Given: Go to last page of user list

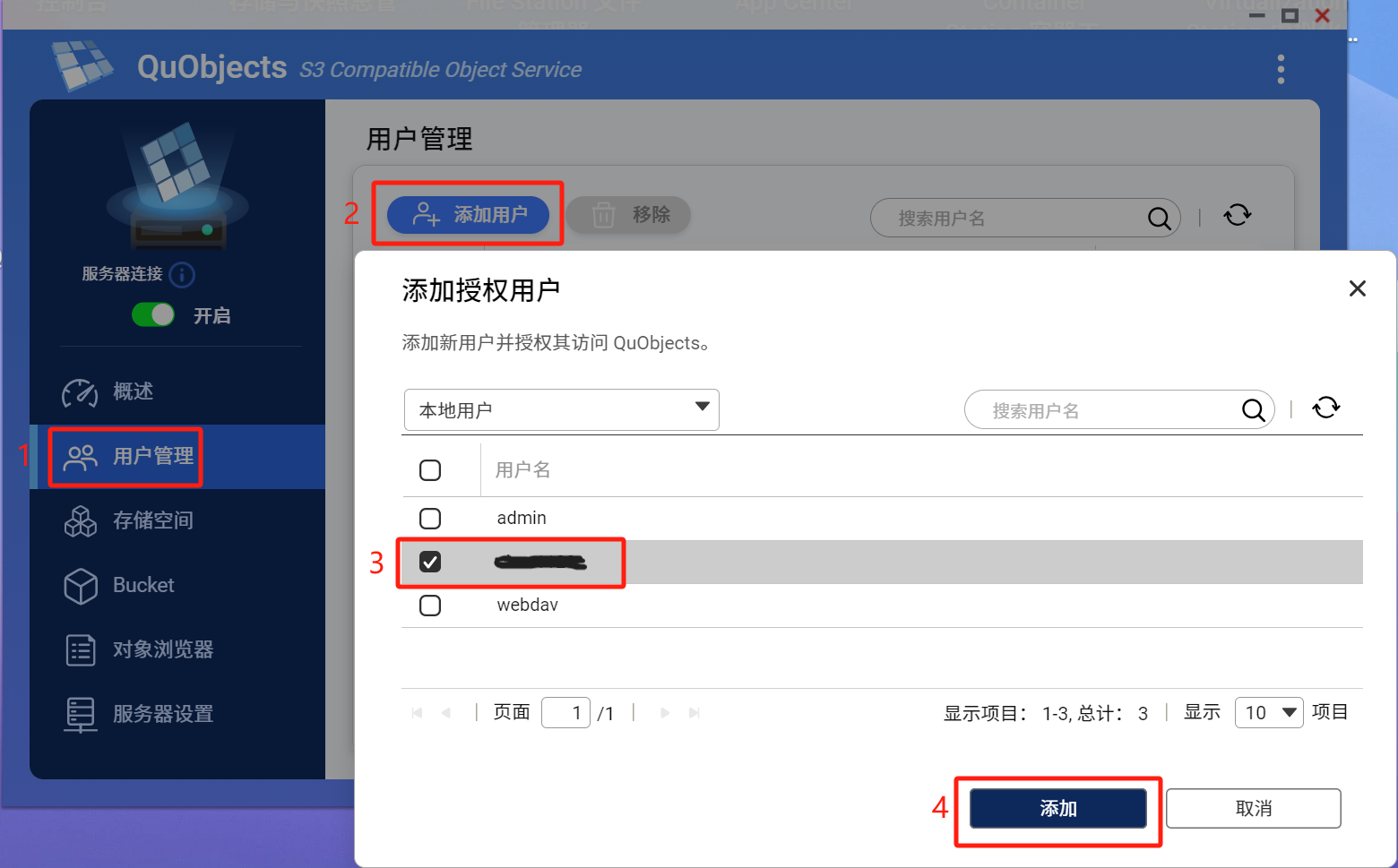Looking at the screenshot, I should pos(695,713).
